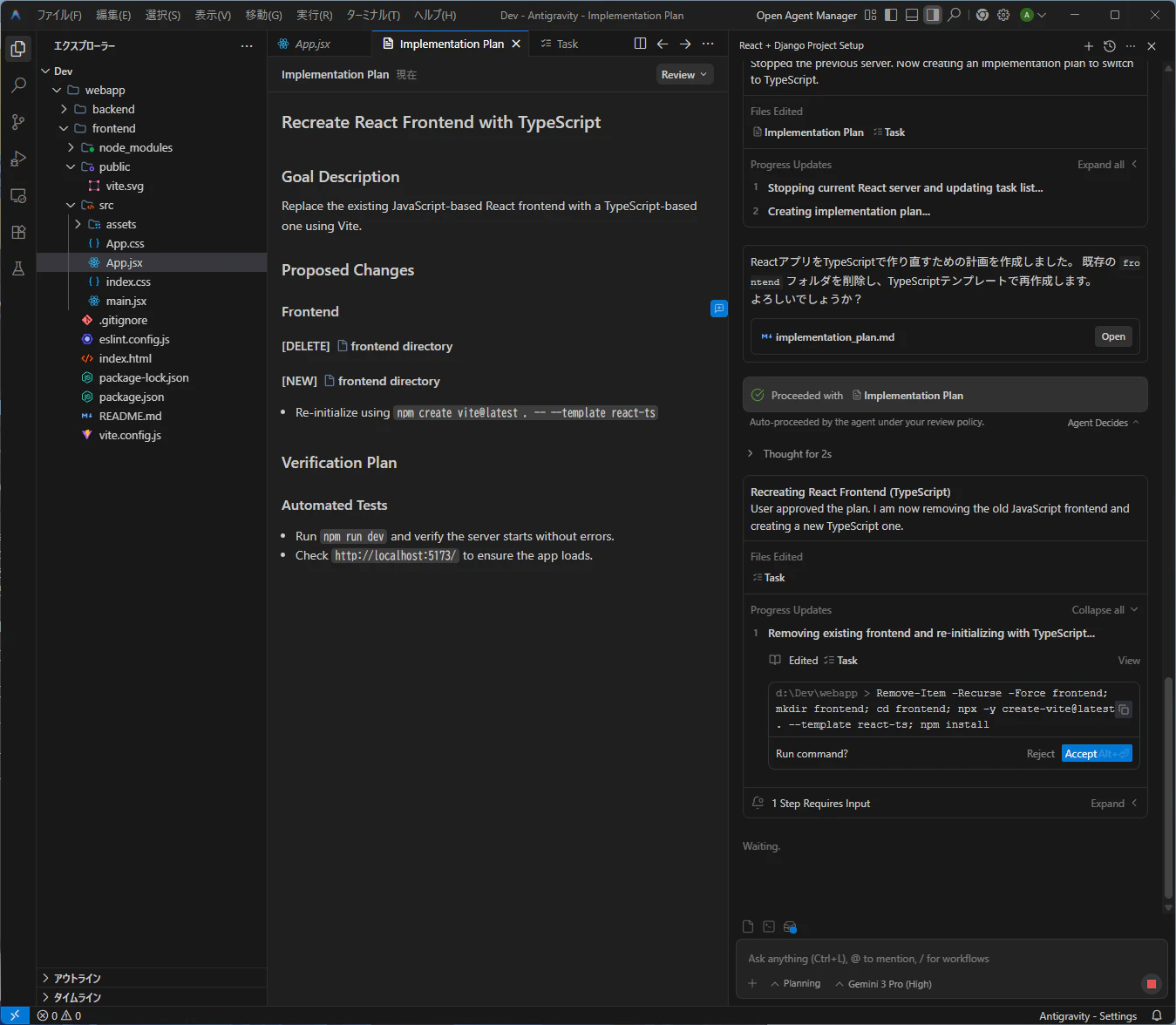Expand the アウトライン section
Image resolution: width=1176 pixels, height=1025 pixels.
[151, 978]
